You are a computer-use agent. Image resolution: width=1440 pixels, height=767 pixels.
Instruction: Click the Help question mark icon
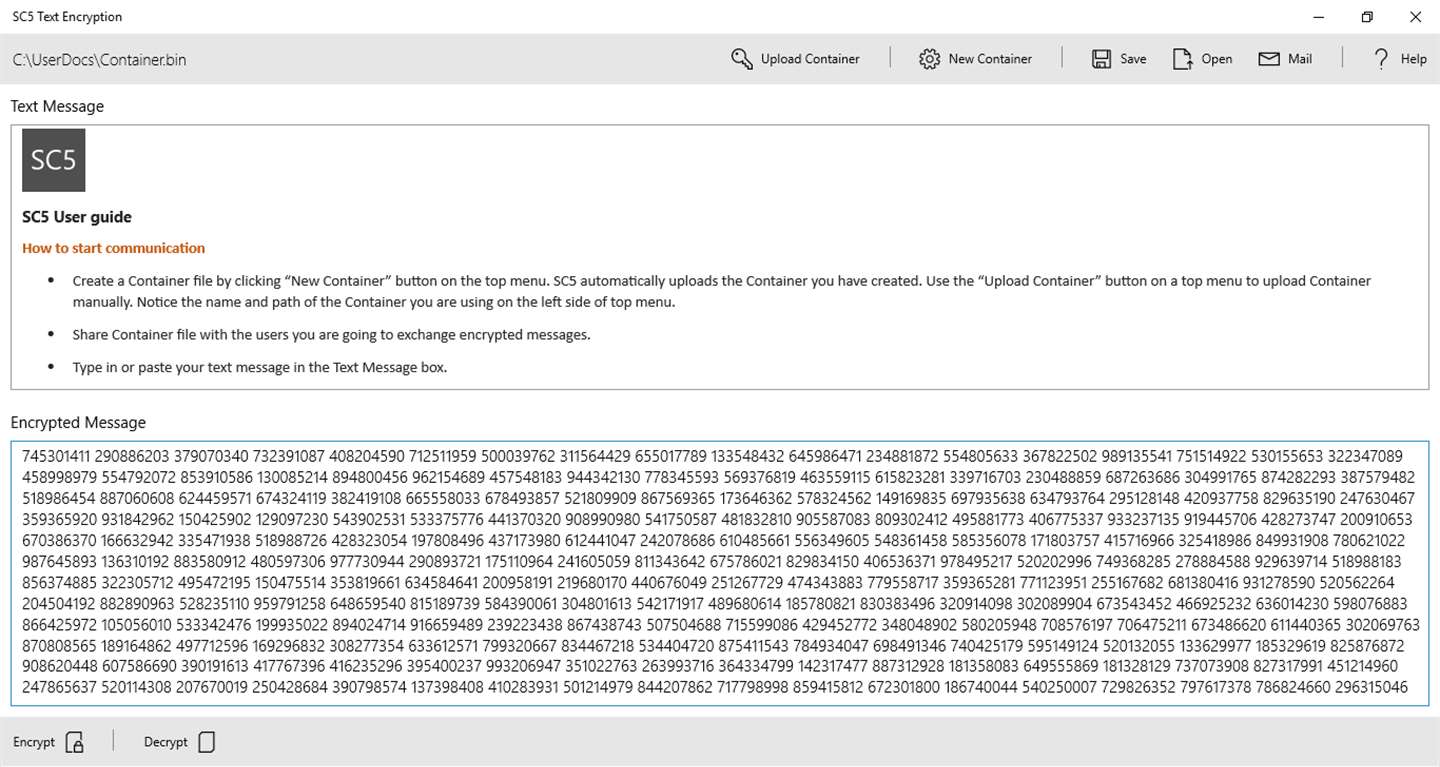click(1381, 59)
